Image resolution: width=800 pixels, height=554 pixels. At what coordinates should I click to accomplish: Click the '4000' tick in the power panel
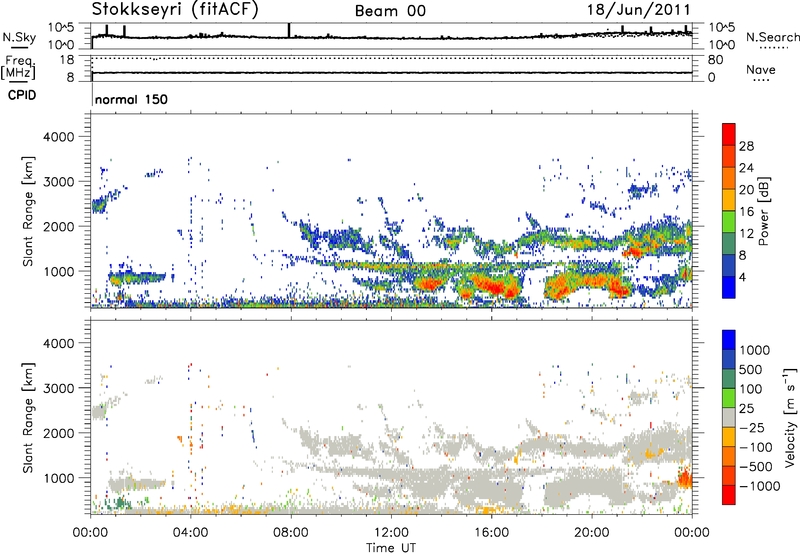59,137
